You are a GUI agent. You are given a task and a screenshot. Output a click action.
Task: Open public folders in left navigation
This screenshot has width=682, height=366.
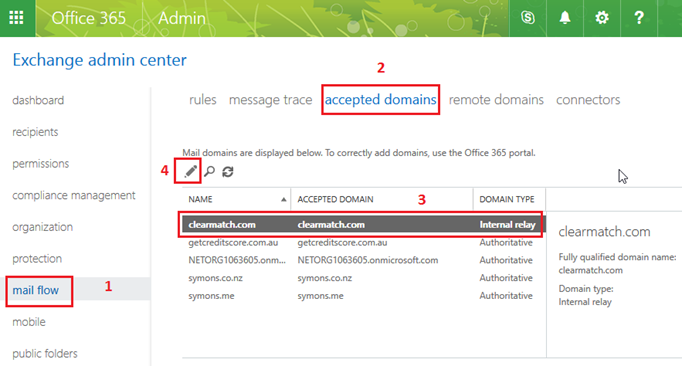coord(45,353)
